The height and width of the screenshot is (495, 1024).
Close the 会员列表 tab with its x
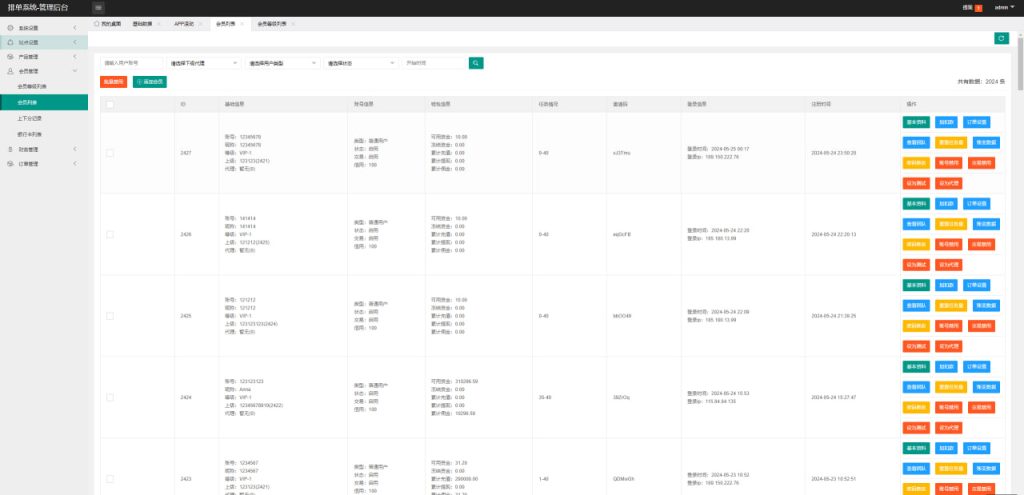click(242, 24)
